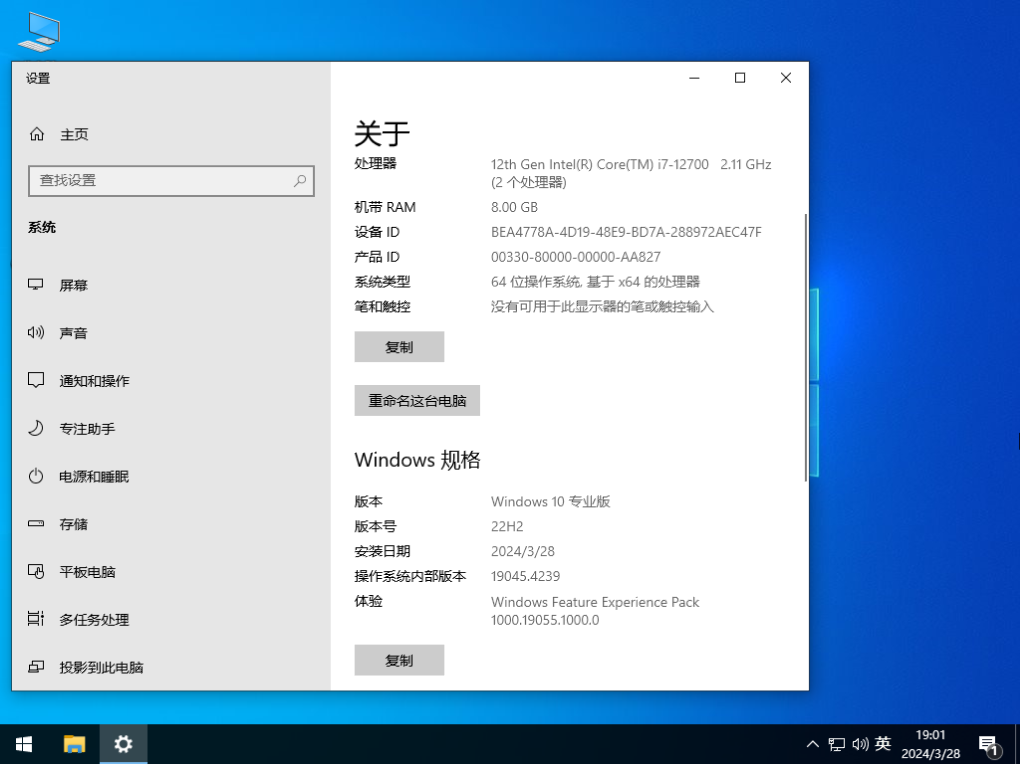The width and height of the screenshot is (1020, 764).
Task: Open the volume control in system tray
Action: point(860,744)
